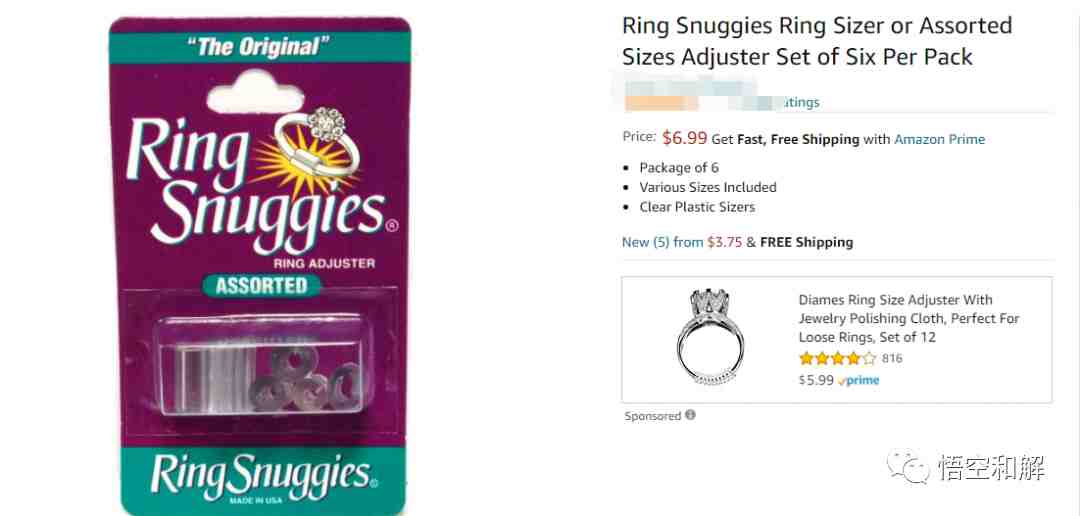Click the Ring Snuggies product title
The image size is (1080, 516).
coord(817,41)
